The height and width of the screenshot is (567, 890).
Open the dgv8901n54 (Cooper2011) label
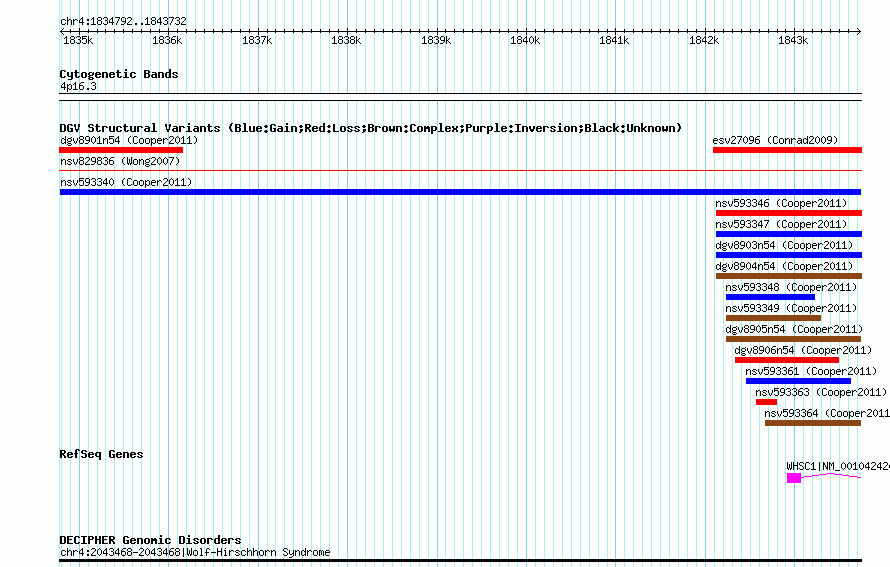tap(129, 140)
